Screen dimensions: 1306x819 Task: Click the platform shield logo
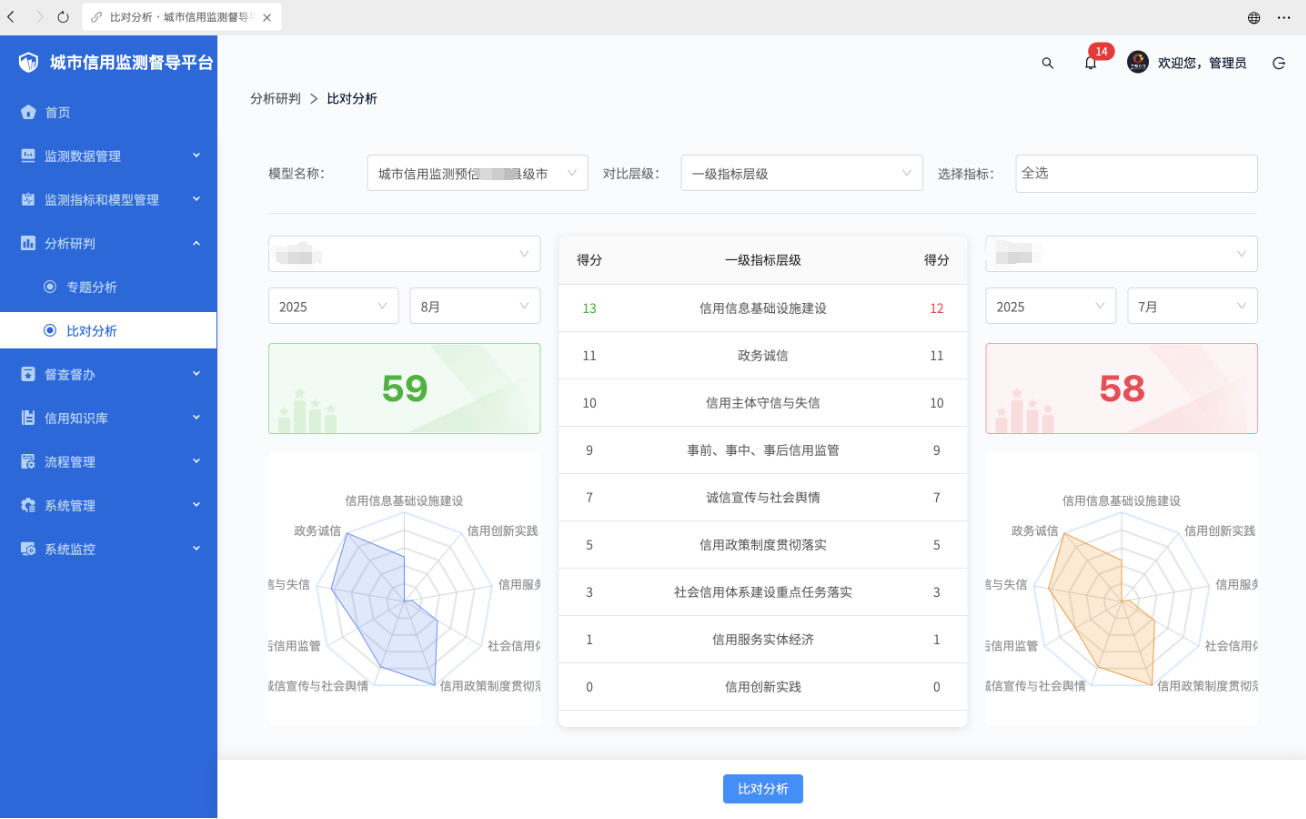point(29,63)
